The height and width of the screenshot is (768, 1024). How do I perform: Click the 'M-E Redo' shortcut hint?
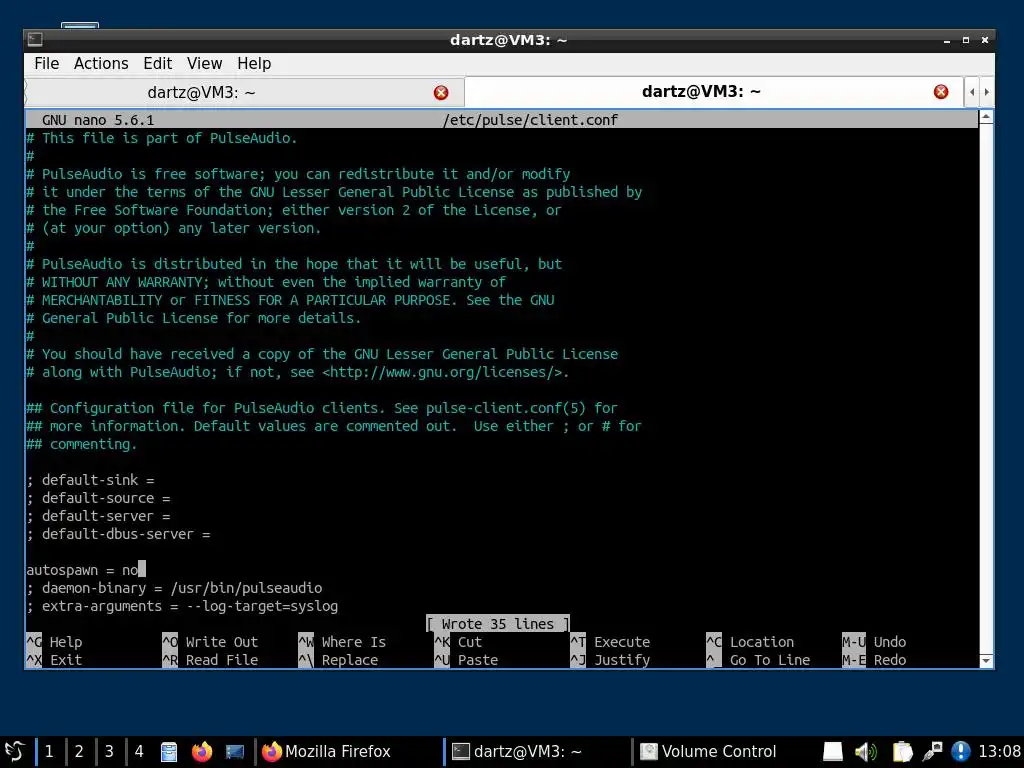(874, 660)
